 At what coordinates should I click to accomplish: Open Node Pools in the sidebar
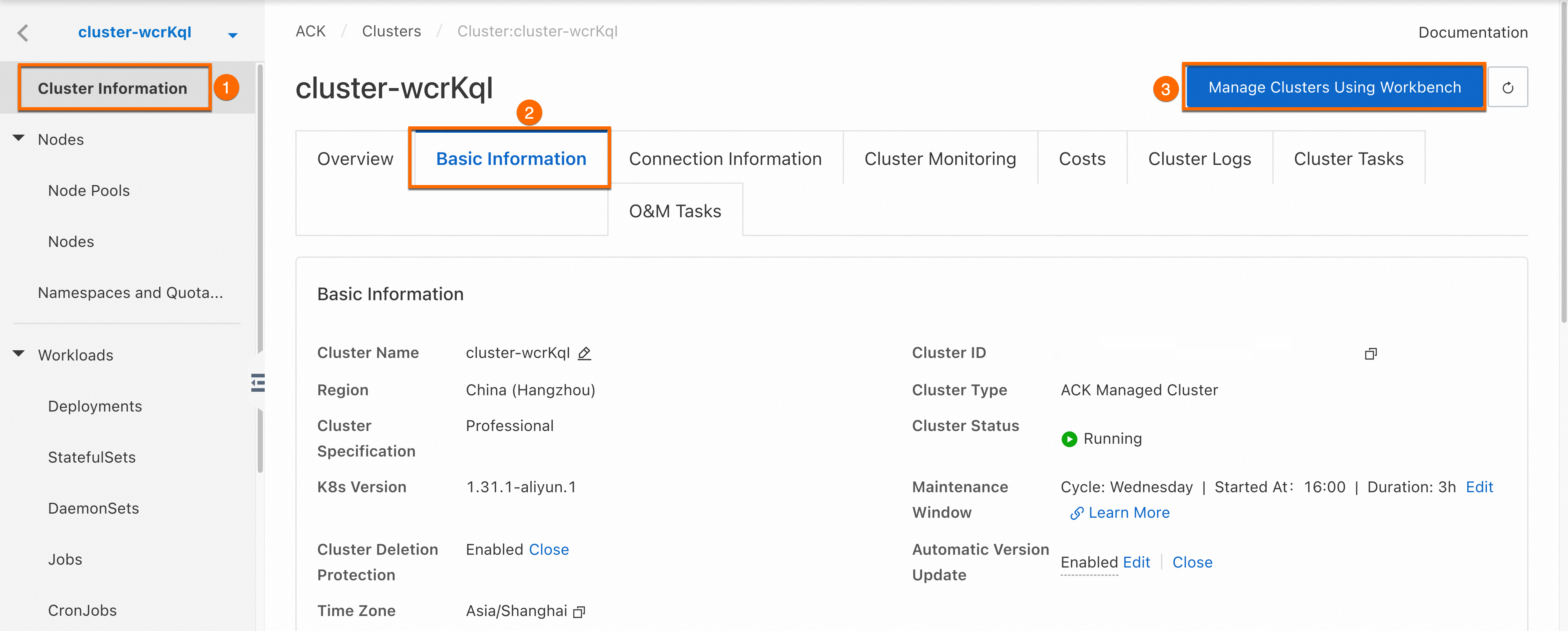point(89,191)
